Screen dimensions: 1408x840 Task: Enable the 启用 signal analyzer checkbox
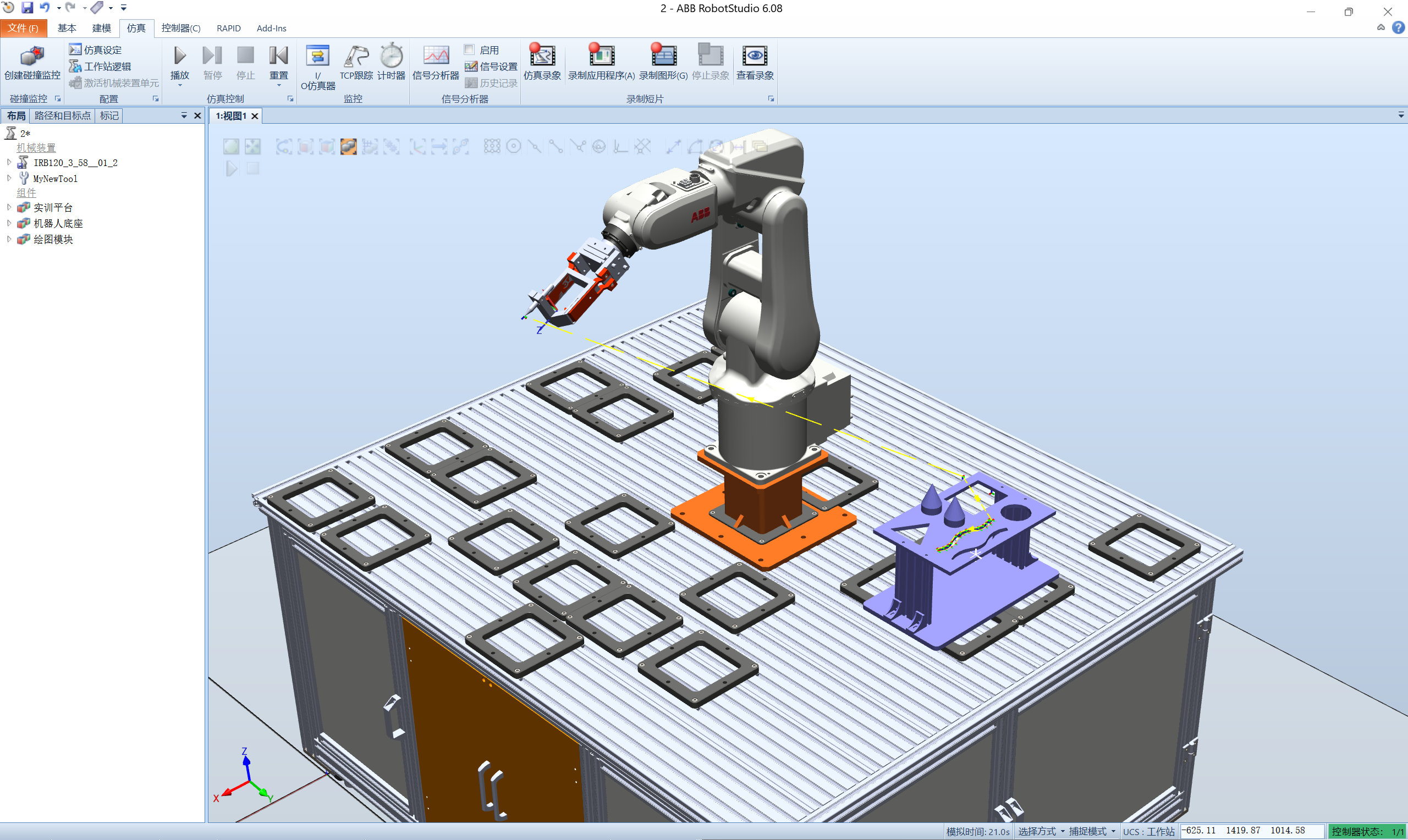(469, 50)
